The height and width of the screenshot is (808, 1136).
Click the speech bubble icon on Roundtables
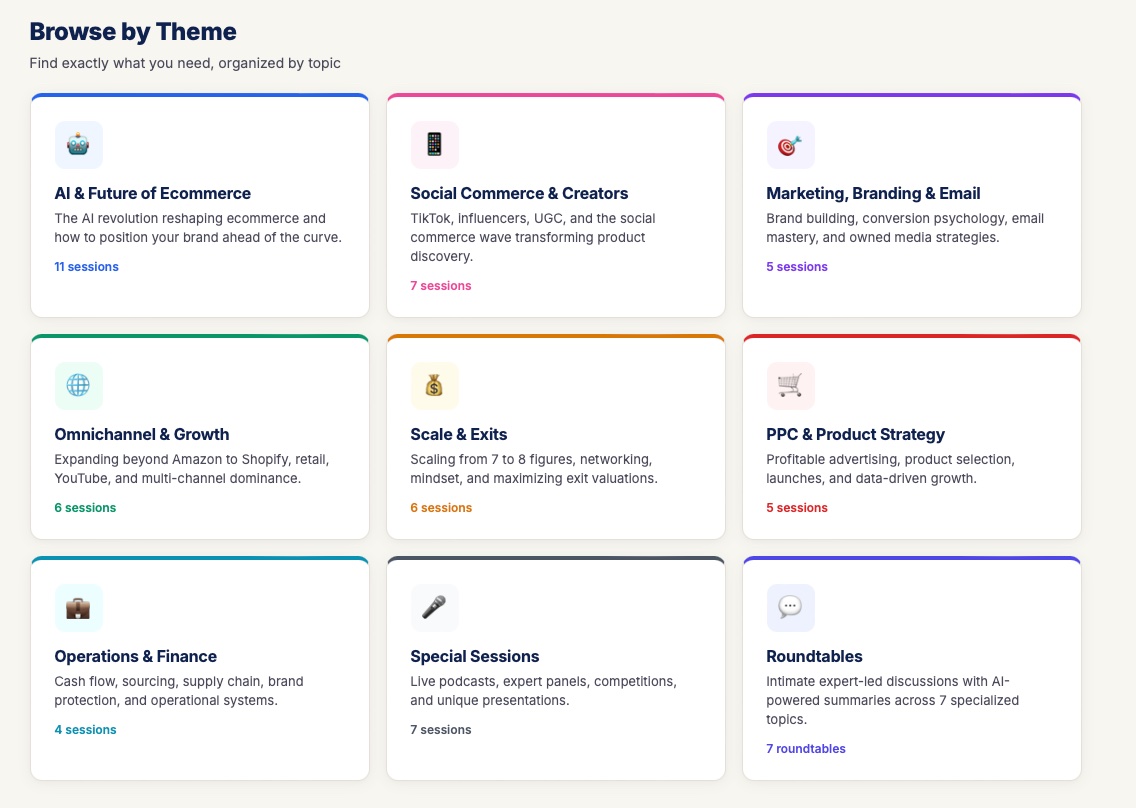point(790,607)
